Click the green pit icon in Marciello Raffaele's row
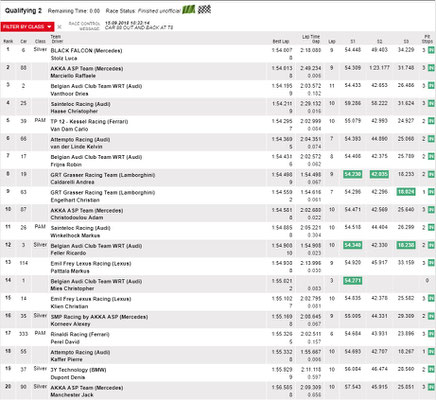The width and height of the screenshot is (436, 400). click(x=431, y=68)
